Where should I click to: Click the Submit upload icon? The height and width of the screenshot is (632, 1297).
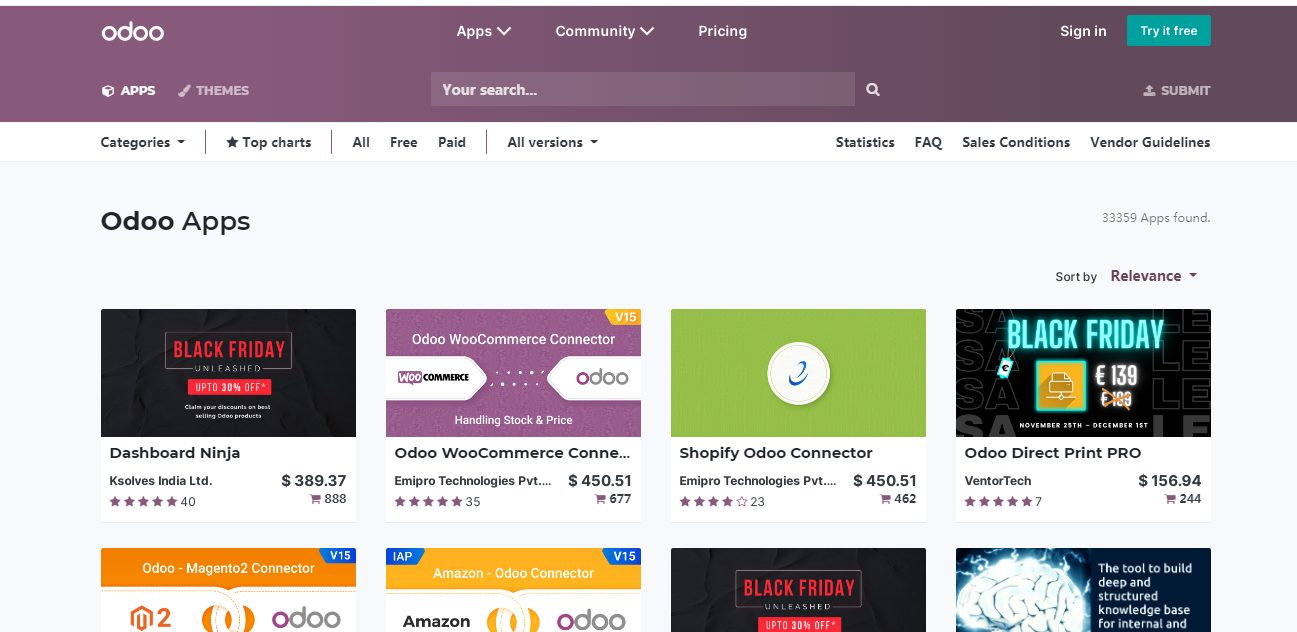tap(1149, 91)
